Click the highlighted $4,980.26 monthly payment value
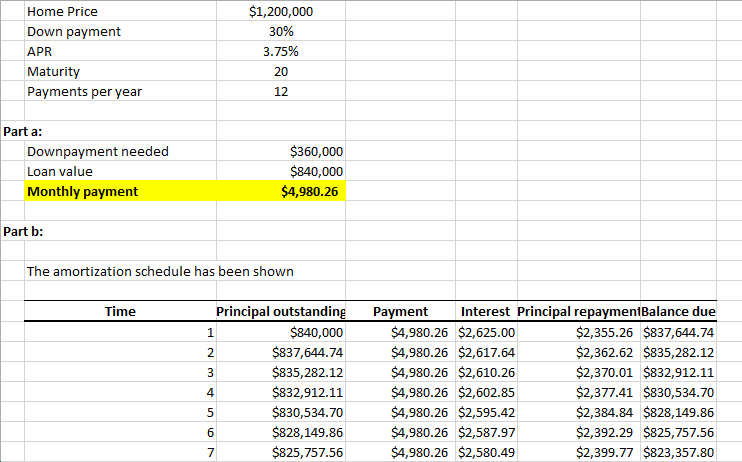 pos(312,191)
